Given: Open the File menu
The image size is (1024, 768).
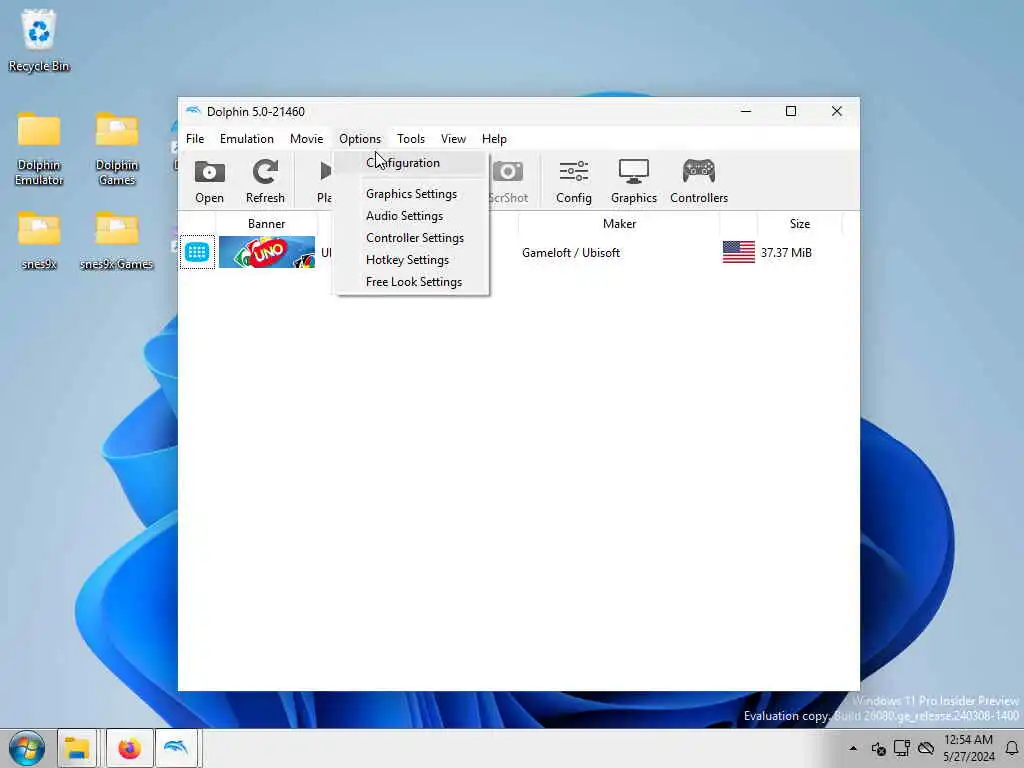Looking at the screenshot, I should click(x=195, y=138).
